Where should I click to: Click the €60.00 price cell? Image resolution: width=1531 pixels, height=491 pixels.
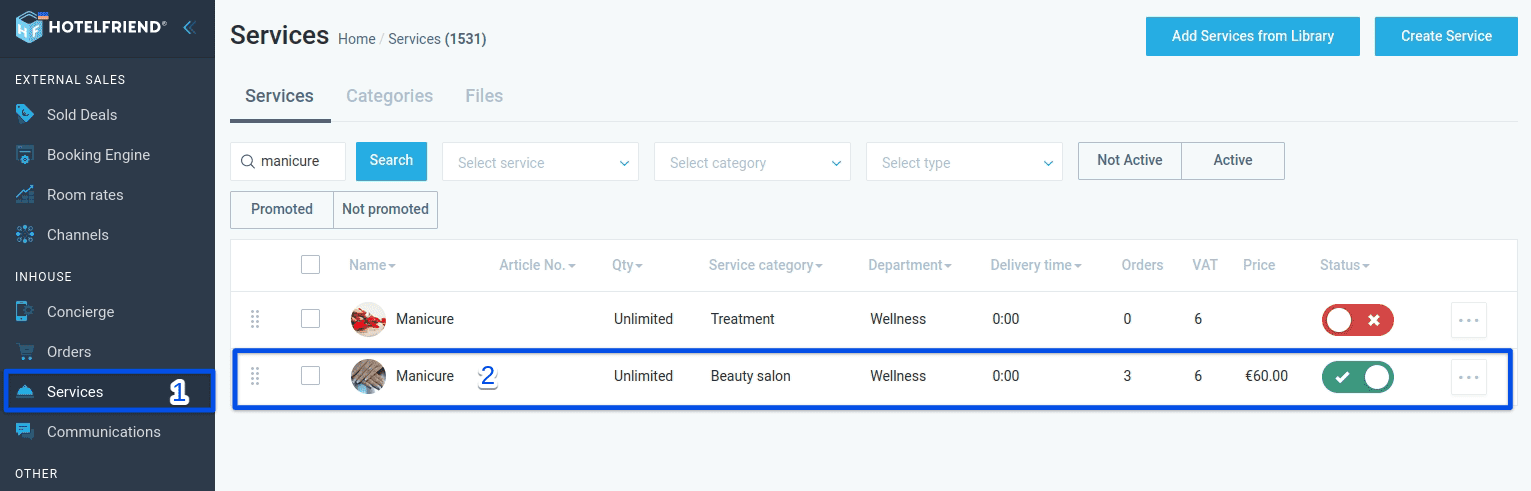pos(1266,376)
